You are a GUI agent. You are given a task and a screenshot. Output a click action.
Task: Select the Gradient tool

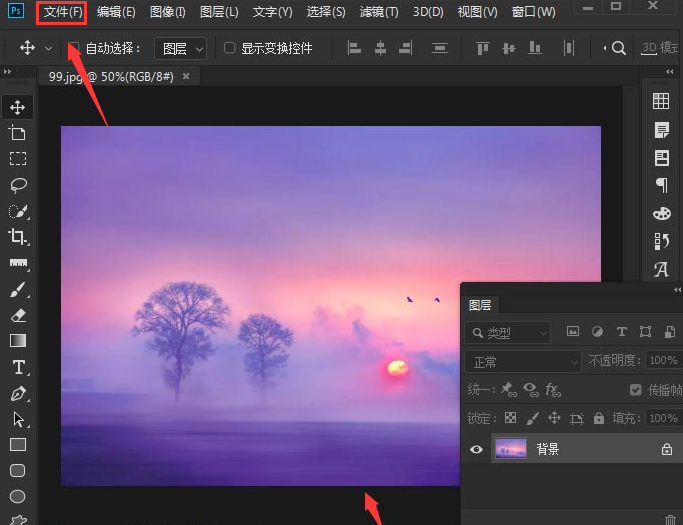click(18, 341)
